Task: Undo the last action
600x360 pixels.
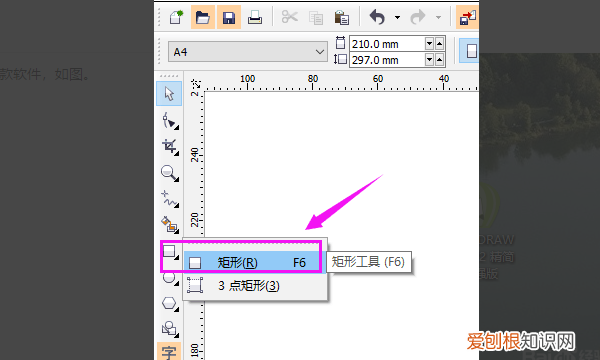Action: click(x=377, y=17)
